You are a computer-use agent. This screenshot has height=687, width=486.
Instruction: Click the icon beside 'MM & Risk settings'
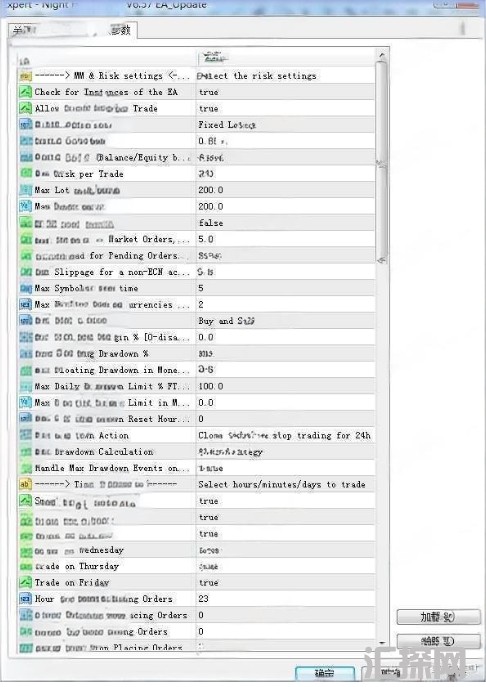[x=25, y=76]
